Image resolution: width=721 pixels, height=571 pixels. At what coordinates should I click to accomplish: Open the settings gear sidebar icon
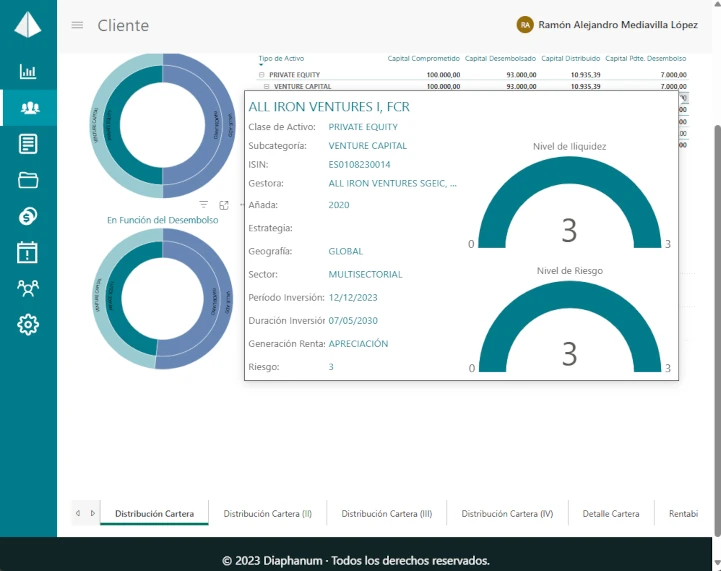point(28,325)
